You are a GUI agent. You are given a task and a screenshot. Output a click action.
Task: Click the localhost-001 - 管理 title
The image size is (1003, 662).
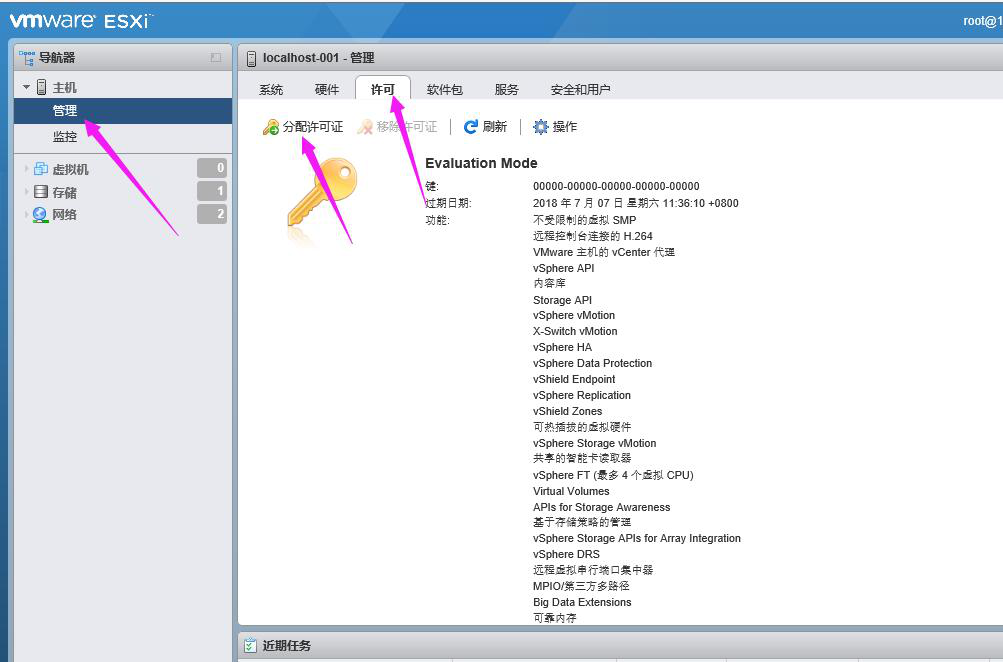pyautogui.click(x=318, y=58)
